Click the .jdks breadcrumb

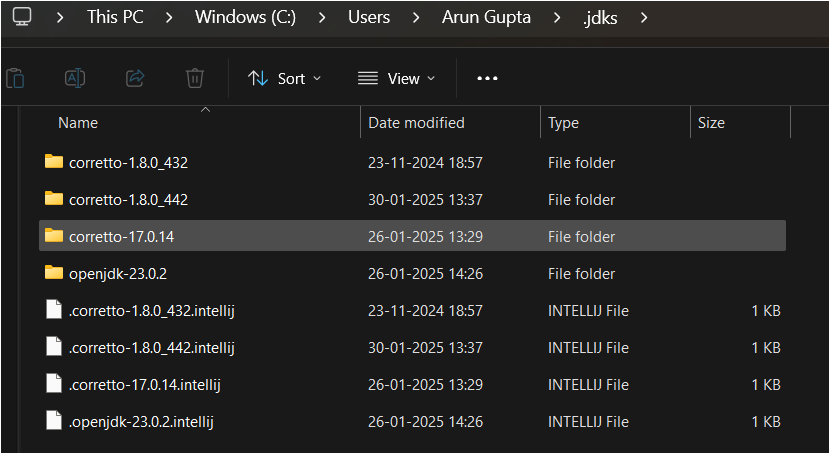(x=600, y=18)
